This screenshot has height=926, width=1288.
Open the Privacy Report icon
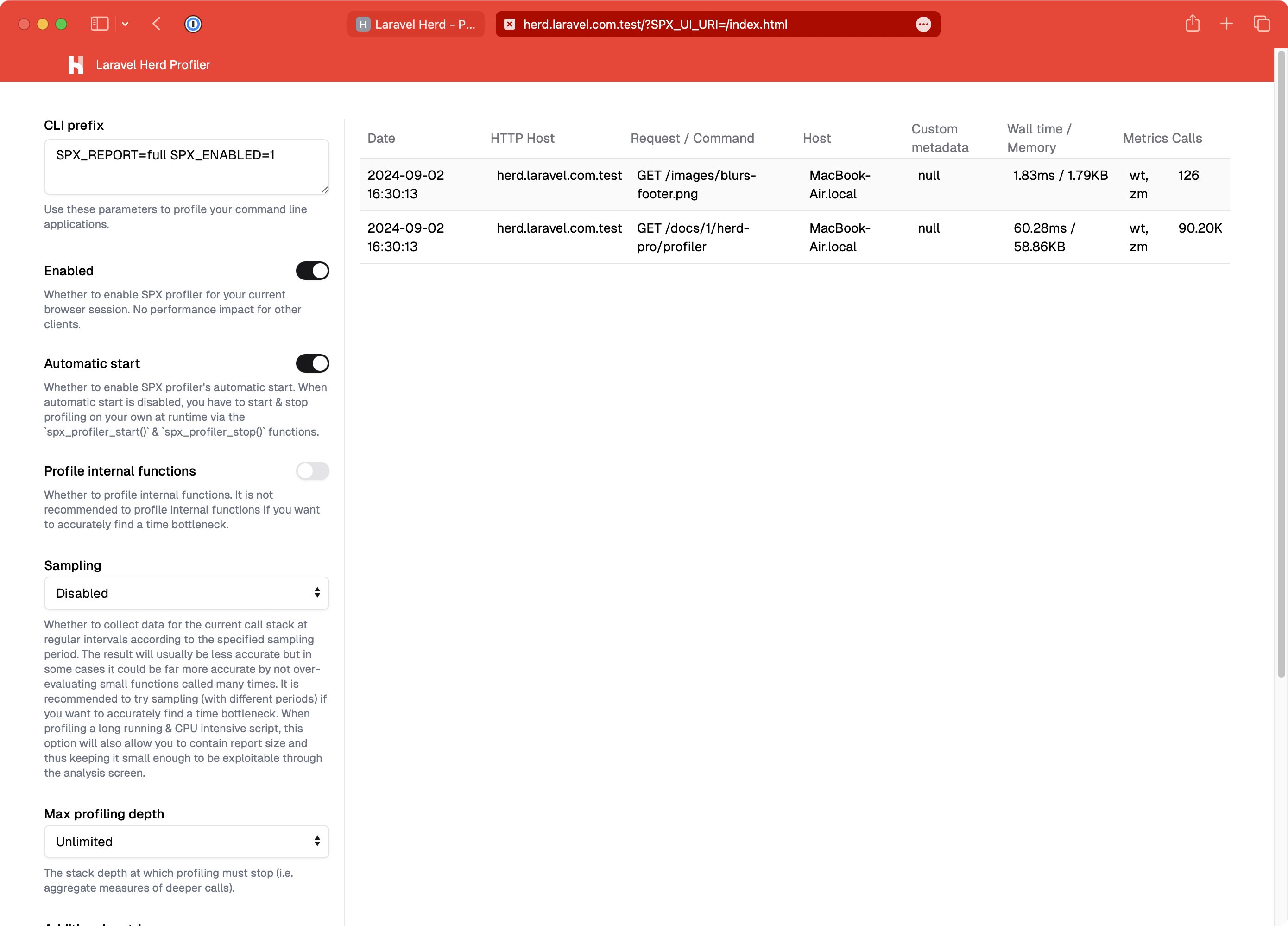pos(193,24)
